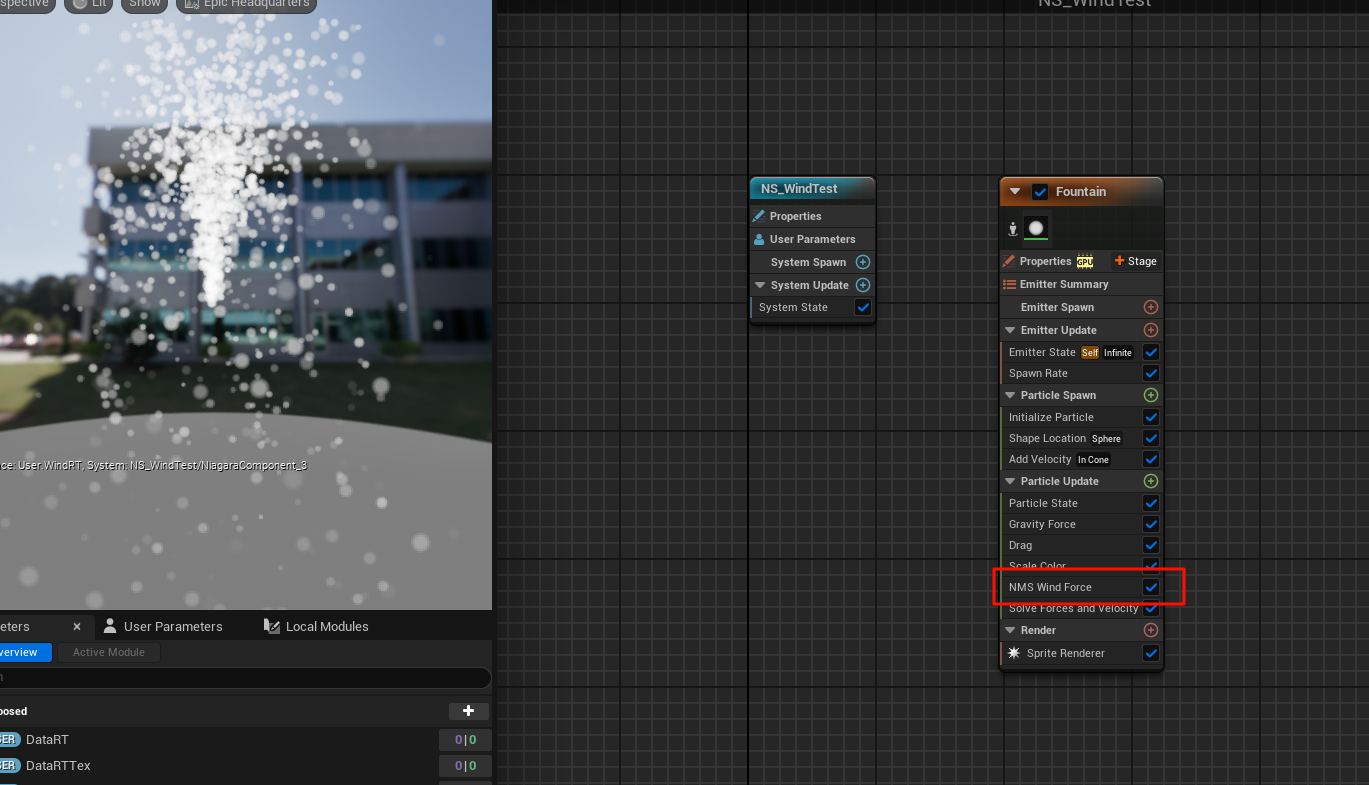Click the Stage button on Fountain
Screen dimensions: 1369x785
[1135, 261]
